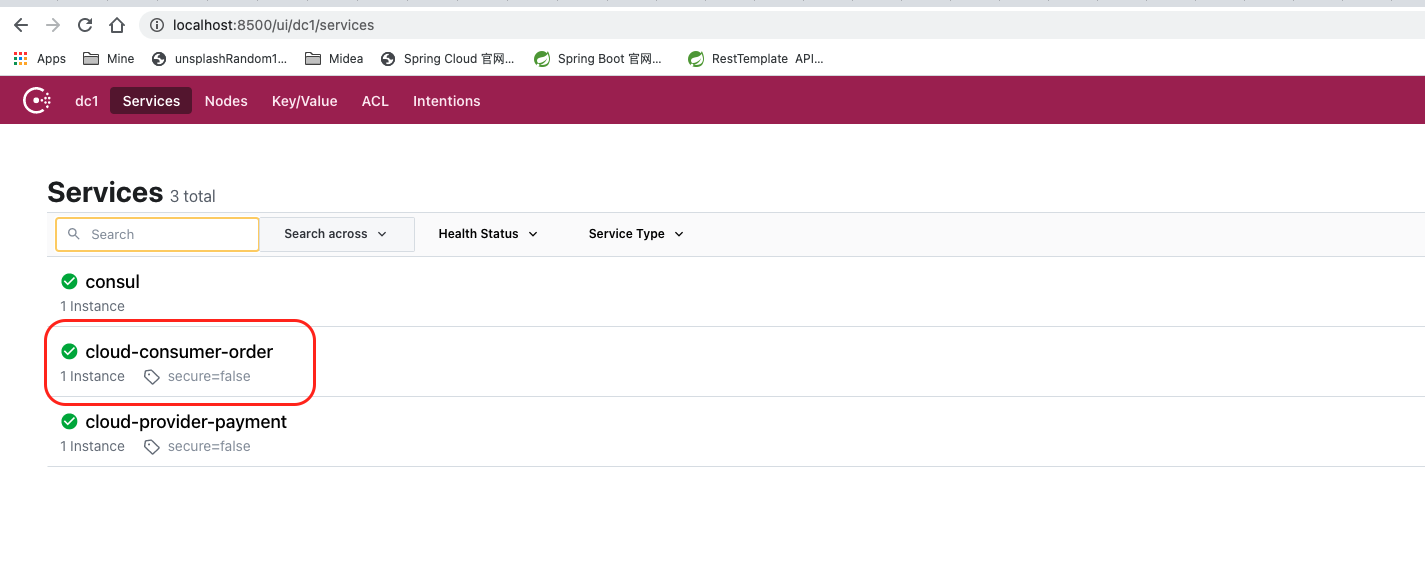The width and height of the screenshot is (1425, 585).
Task: Click tag icon on cloud-consumer-order row
Action: (x=152, y=377)
